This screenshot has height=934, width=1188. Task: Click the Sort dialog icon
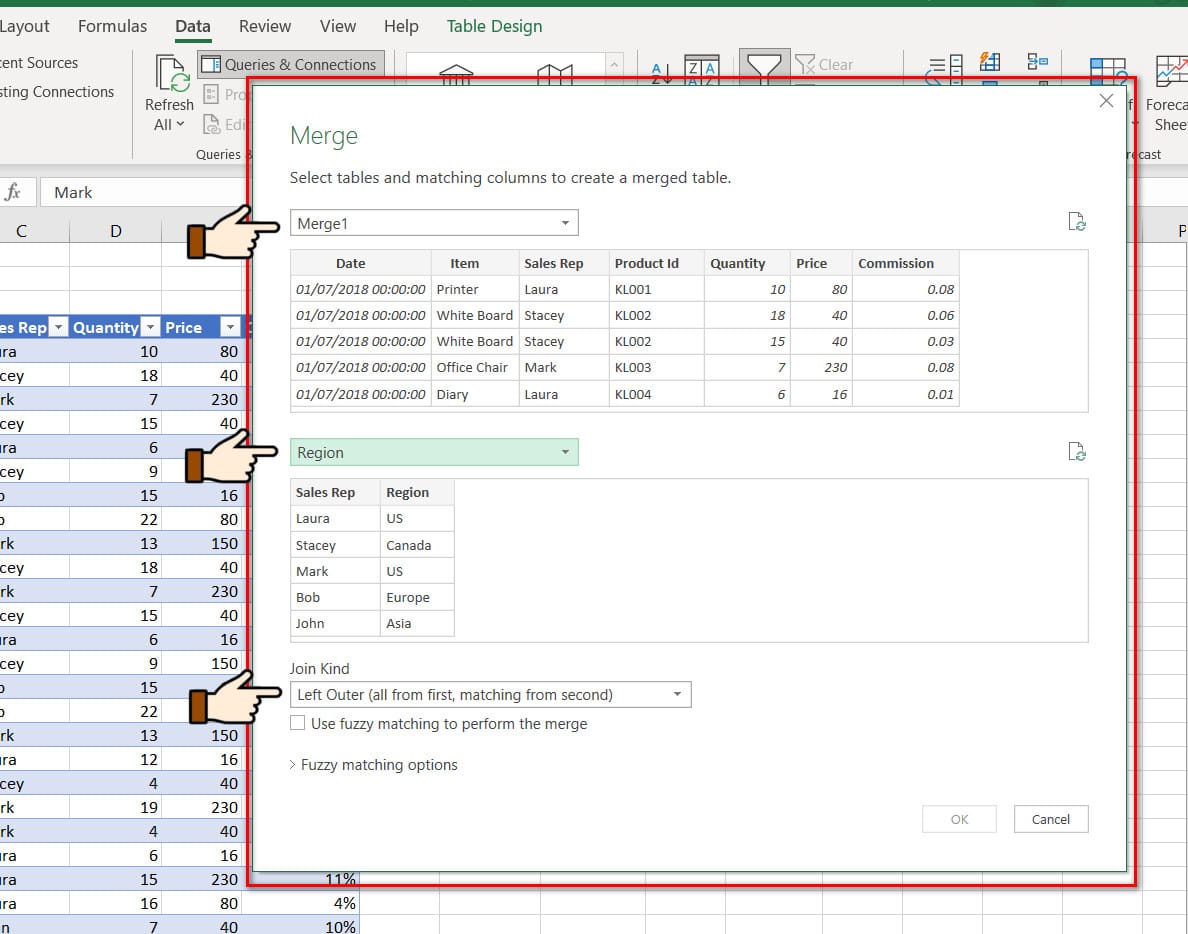point(701,70)
